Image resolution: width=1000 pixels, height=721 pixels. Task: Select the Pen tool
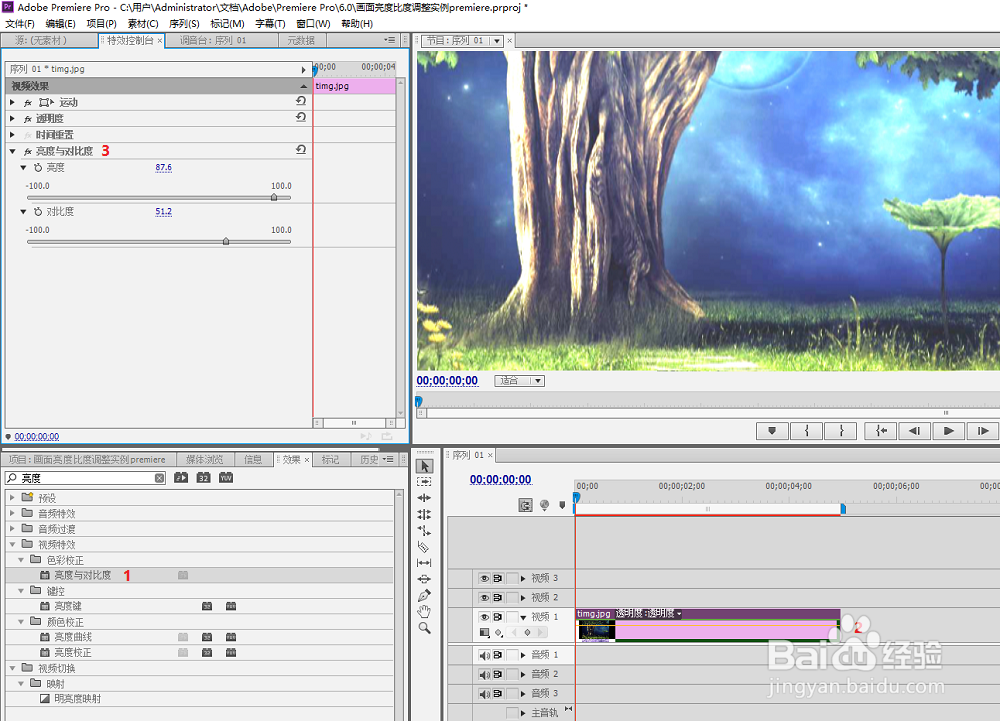(x=424, y=595)
